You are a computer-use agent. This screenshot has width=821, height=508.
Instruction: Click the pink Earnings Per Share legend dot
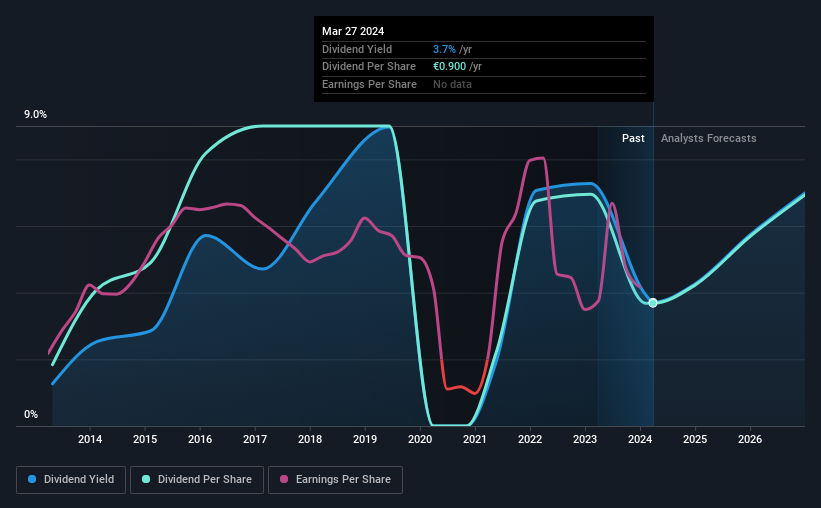click(284, 479)
